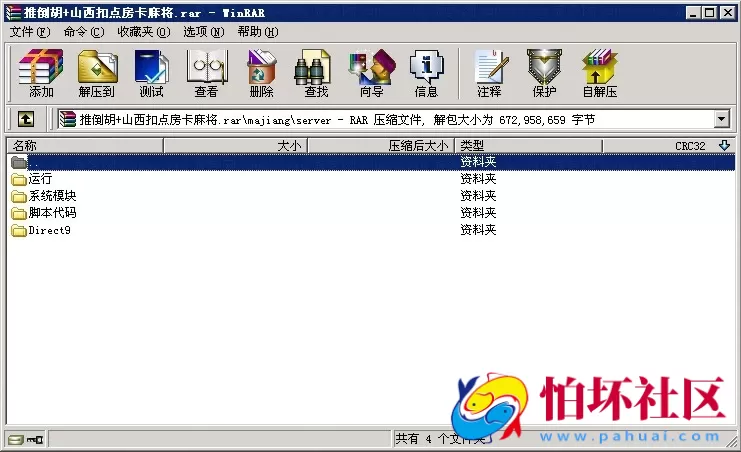The height and width of the screenshot is (452, 741).
Task: Click 资料夹 type cell in 运行 row
Action: point(478,179)
